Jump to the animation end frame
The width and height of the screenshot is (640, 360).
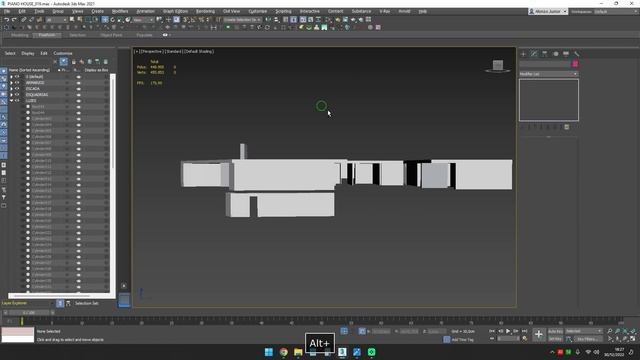[524, 331]
